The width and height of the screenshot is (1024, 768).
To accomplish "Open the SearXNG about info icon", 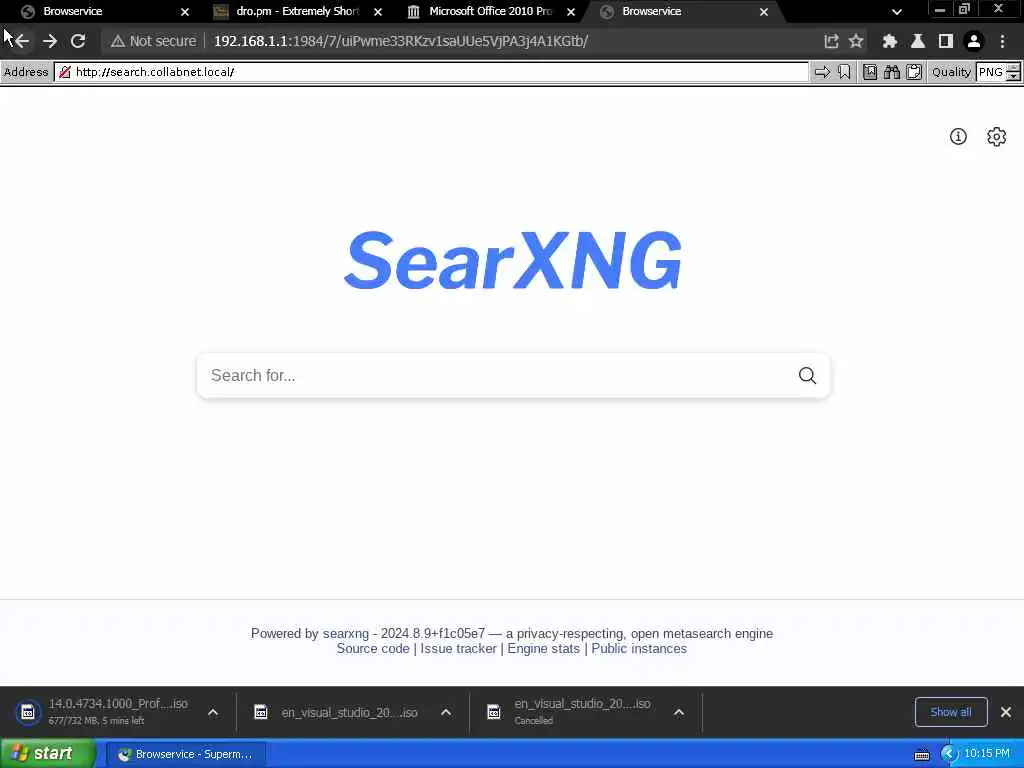I will coord(958,136).
